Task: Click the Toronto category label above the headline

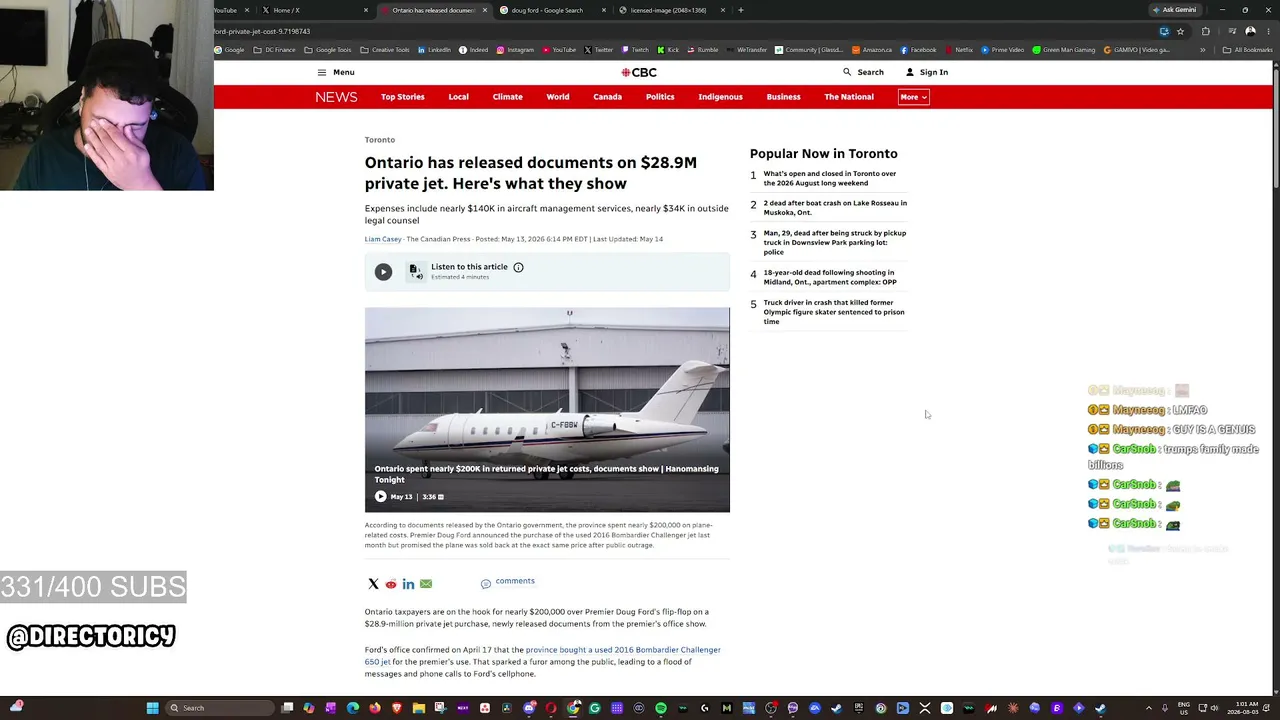Action: click(x=380, y=140)
